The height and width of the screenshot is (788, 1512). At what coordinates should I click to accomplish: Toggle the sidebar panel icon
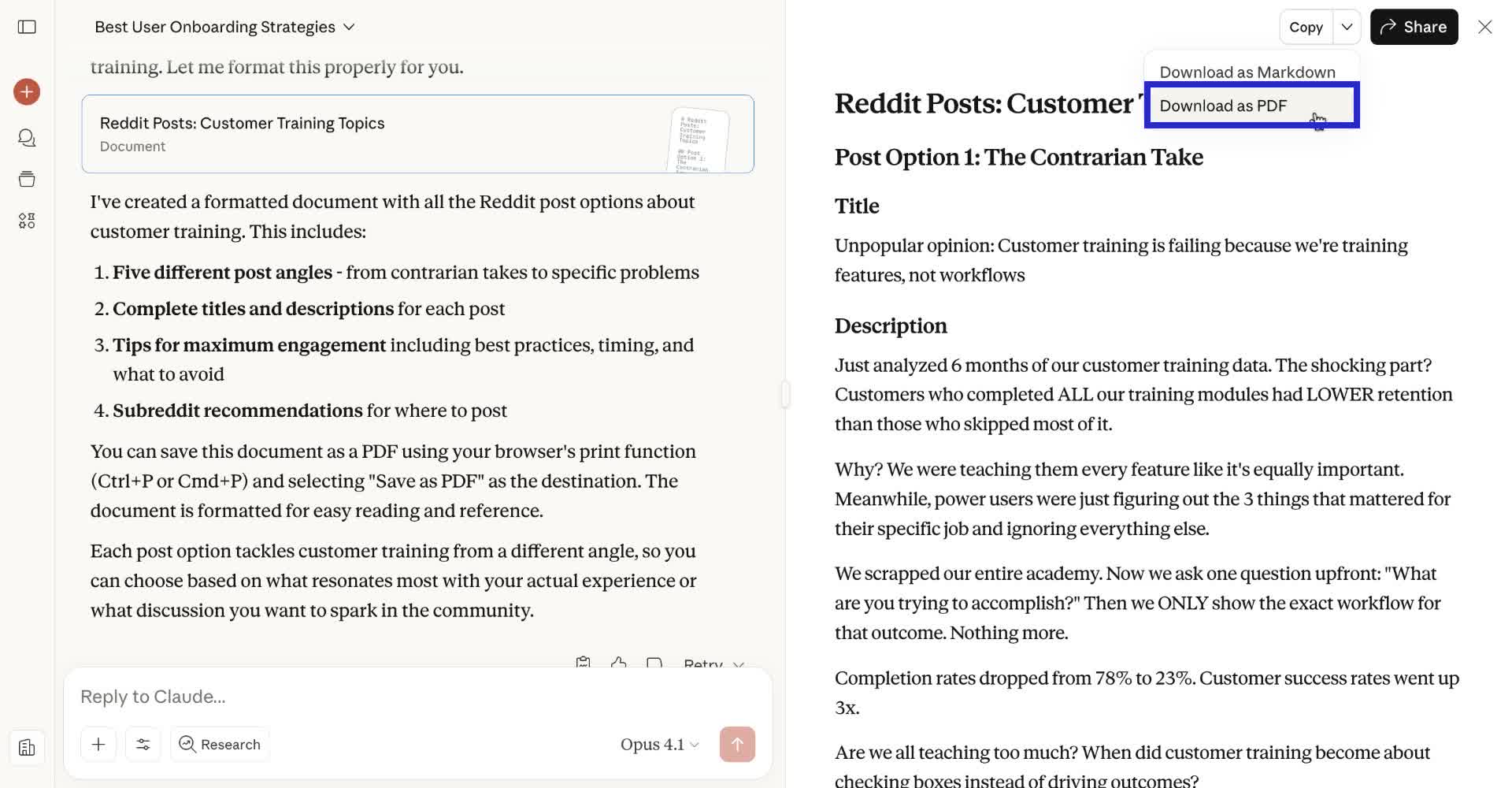[27, 27]
